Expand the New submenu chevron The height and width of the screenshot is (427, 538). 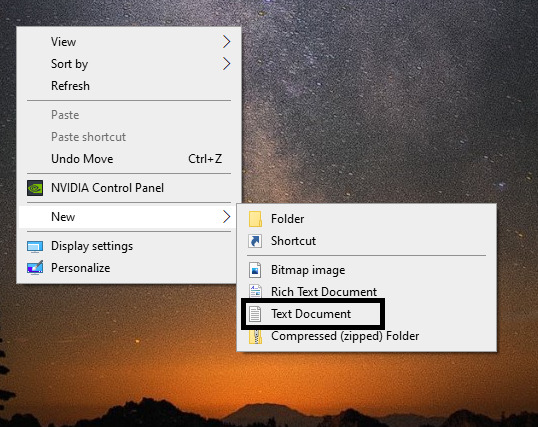pyautogui.click(x=226, y=217)
